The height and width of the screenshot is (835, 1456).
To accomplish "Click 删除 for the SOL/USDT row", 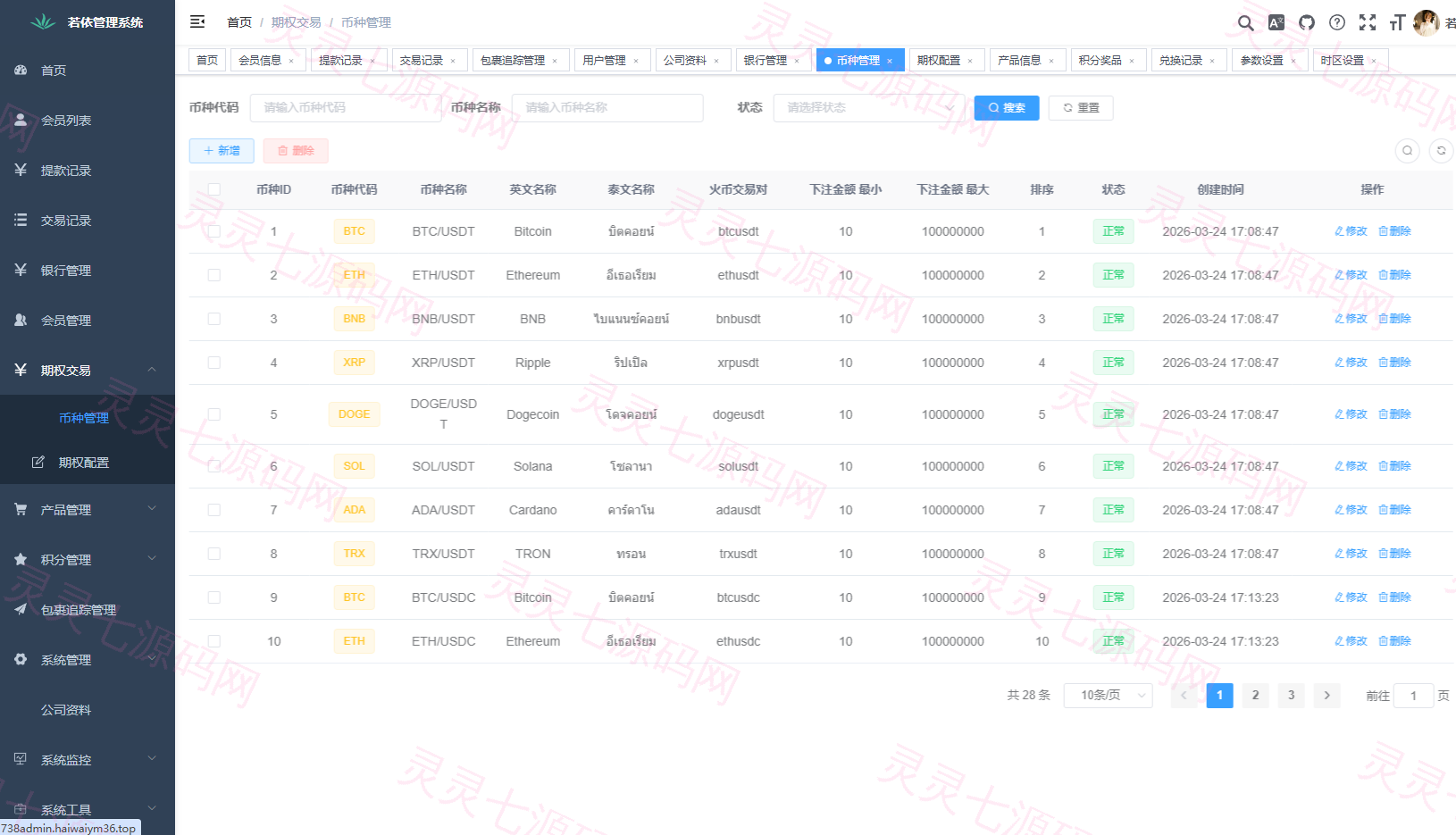I will point(1394,466).
